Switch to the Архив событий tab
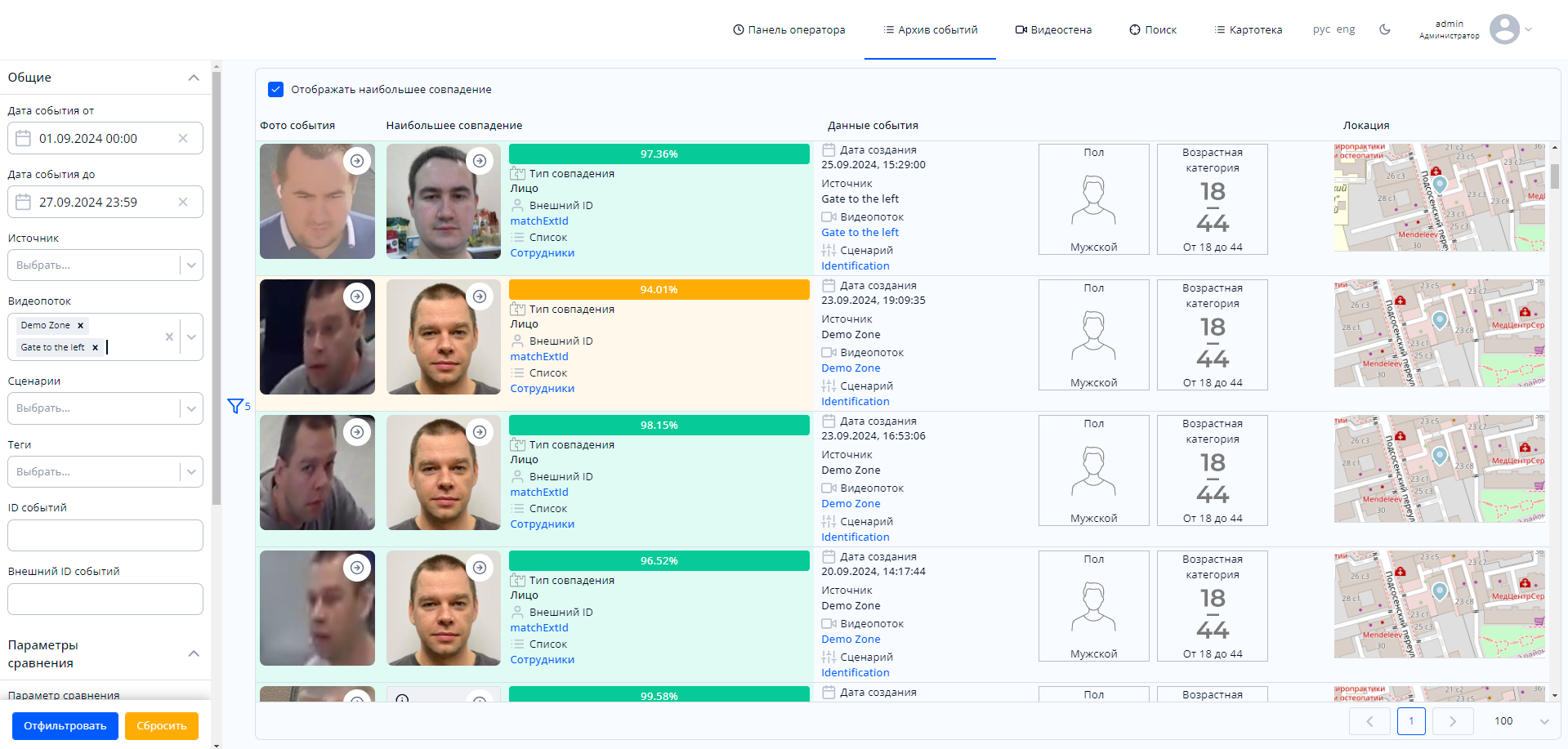Screen dimensions: 1568x749 (x=930, y=29)
